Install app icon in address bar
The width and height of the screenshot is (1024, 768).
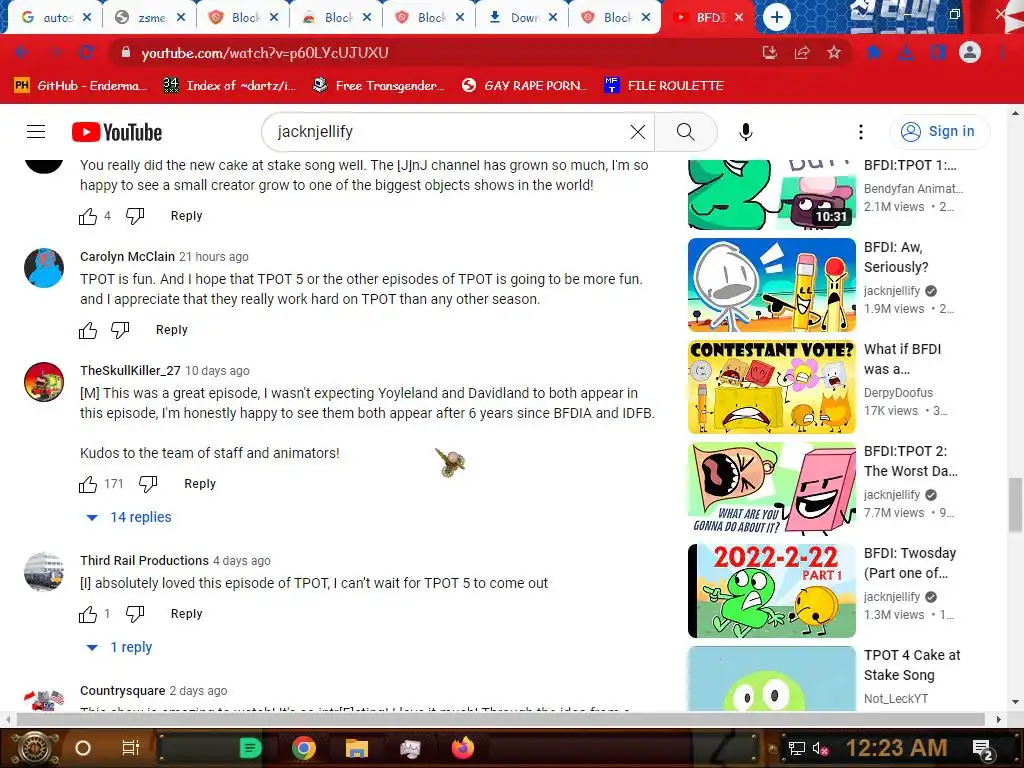coord(770,53)
